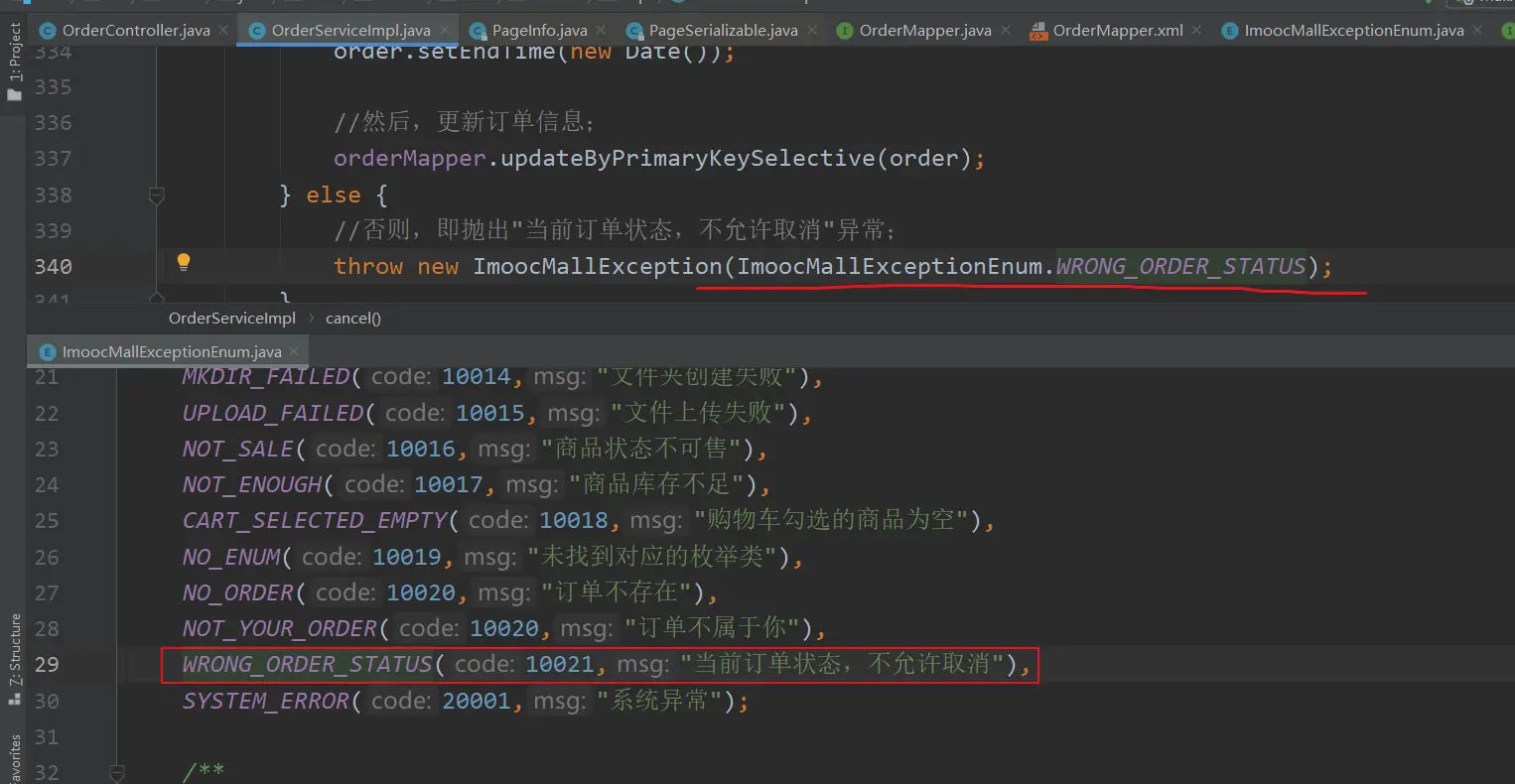The image size is (1515, 784).
Task: Click OrderServiceImpl in the breadcrumb bar
Action: click(232, 319)
